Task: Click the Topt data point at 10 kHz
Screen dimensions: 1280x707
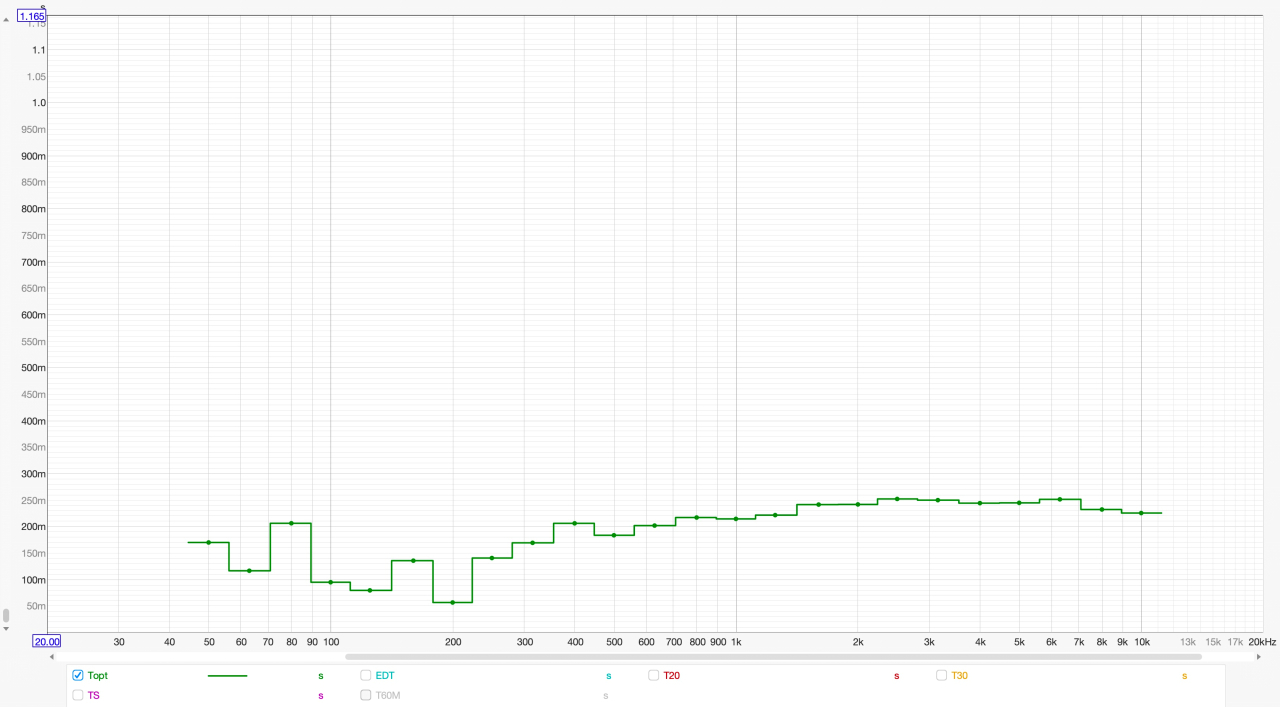Action: pos(1141,513)
